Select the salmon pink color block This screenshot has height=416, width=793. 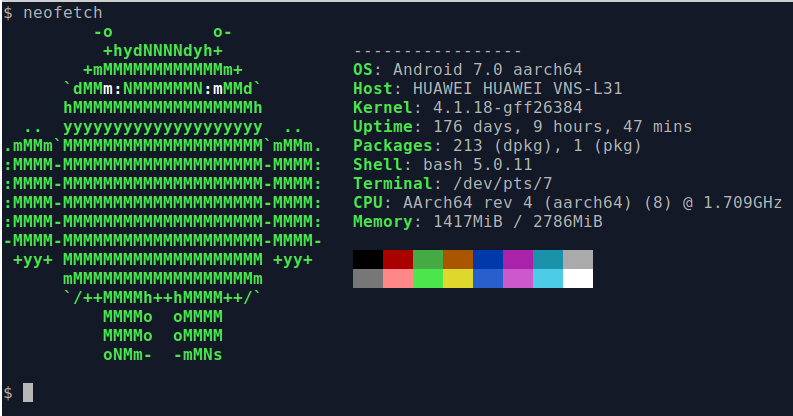click(x=398, y=278)
